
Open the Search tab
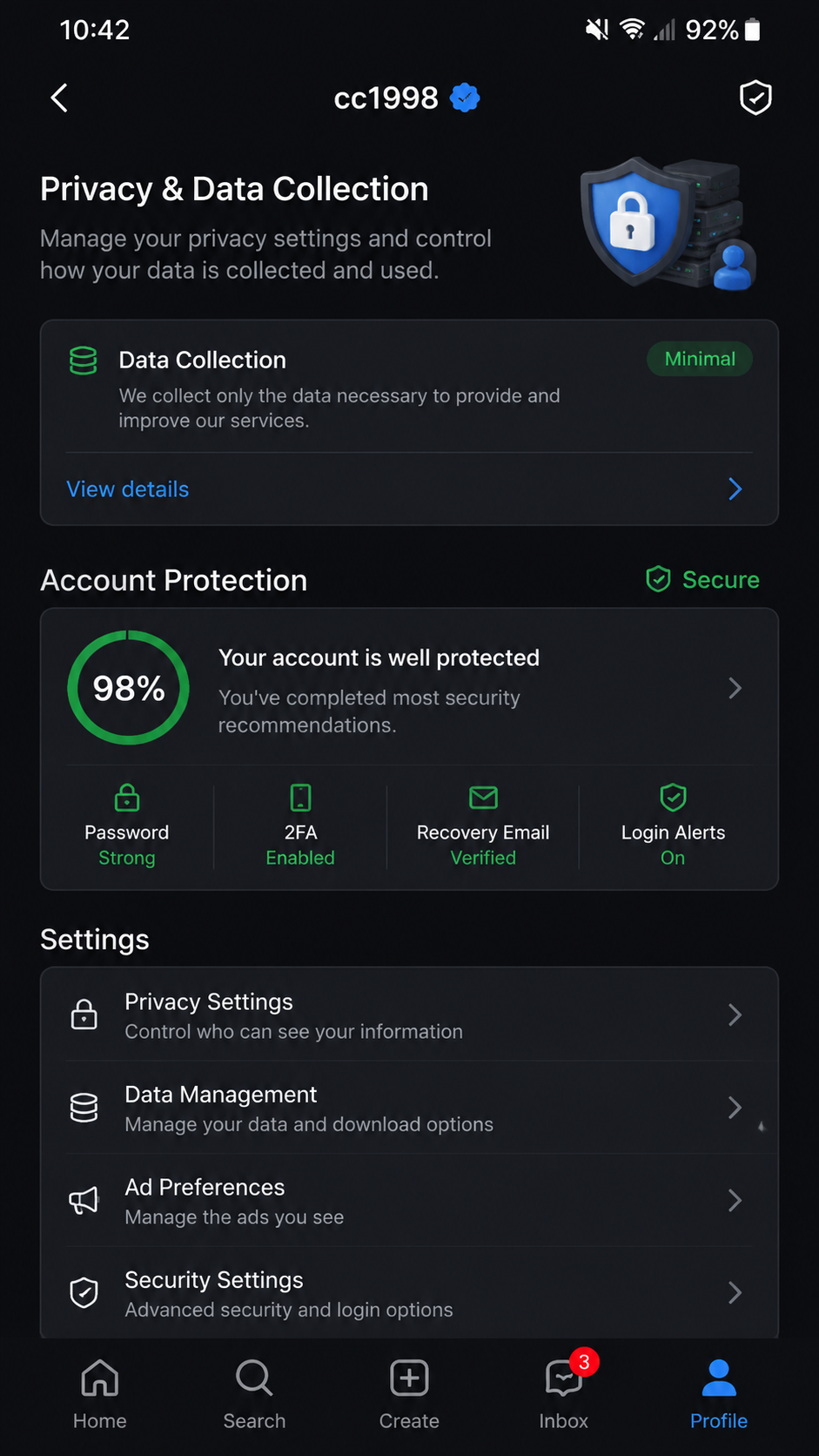[x=254, y=1395]
